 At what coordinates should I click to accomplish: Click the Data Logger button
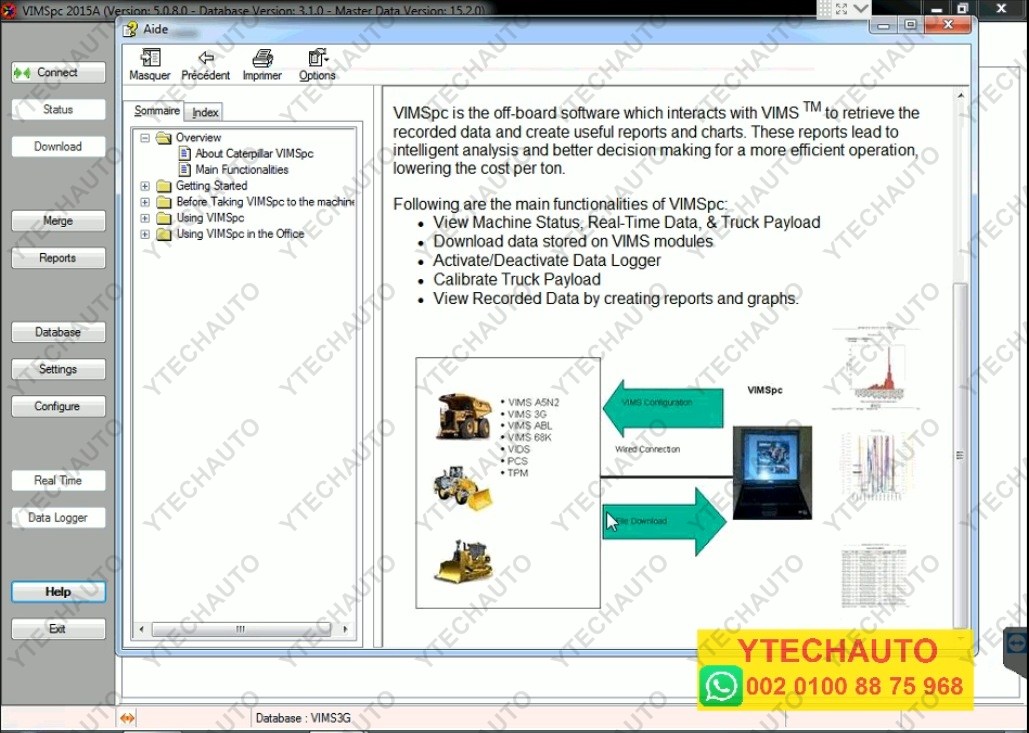tap(58, 518)
